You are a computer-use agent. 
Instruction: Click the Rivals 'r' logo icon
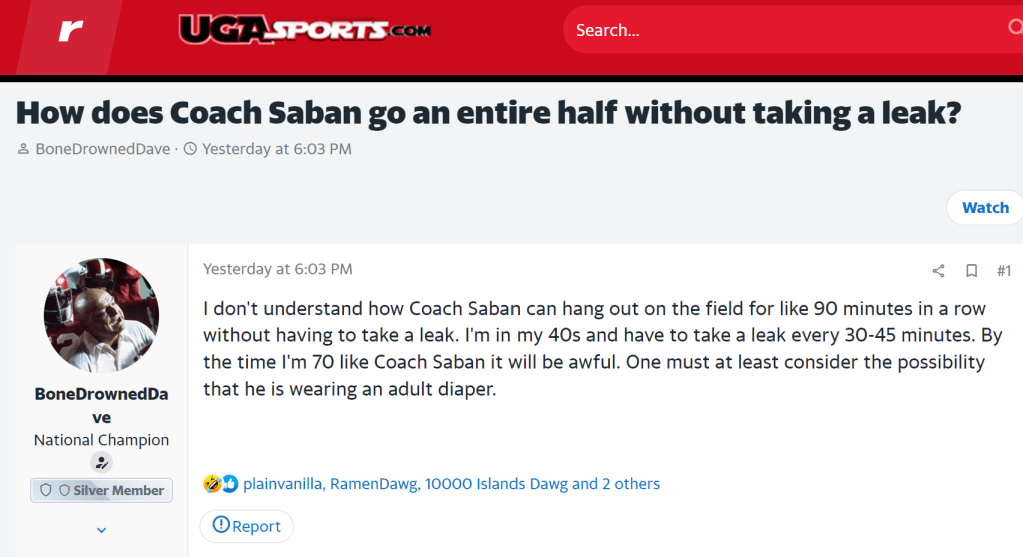pos(69,30)
